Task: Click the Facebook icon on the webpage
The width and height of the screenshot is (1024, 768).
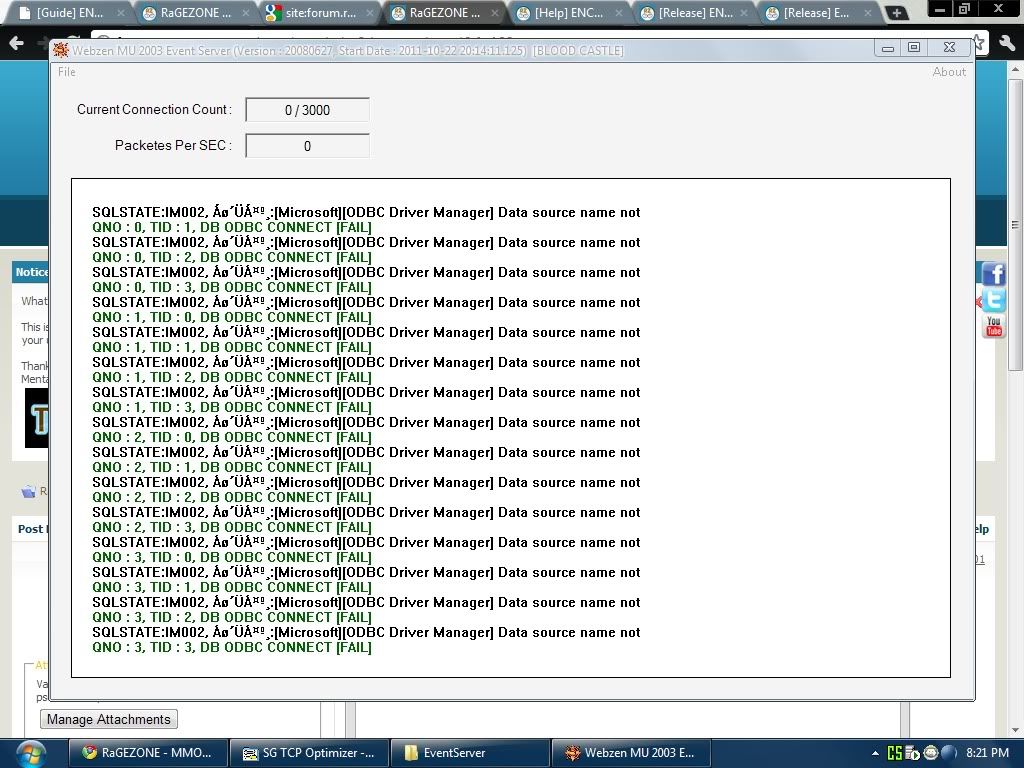Action: pos(993,275)
